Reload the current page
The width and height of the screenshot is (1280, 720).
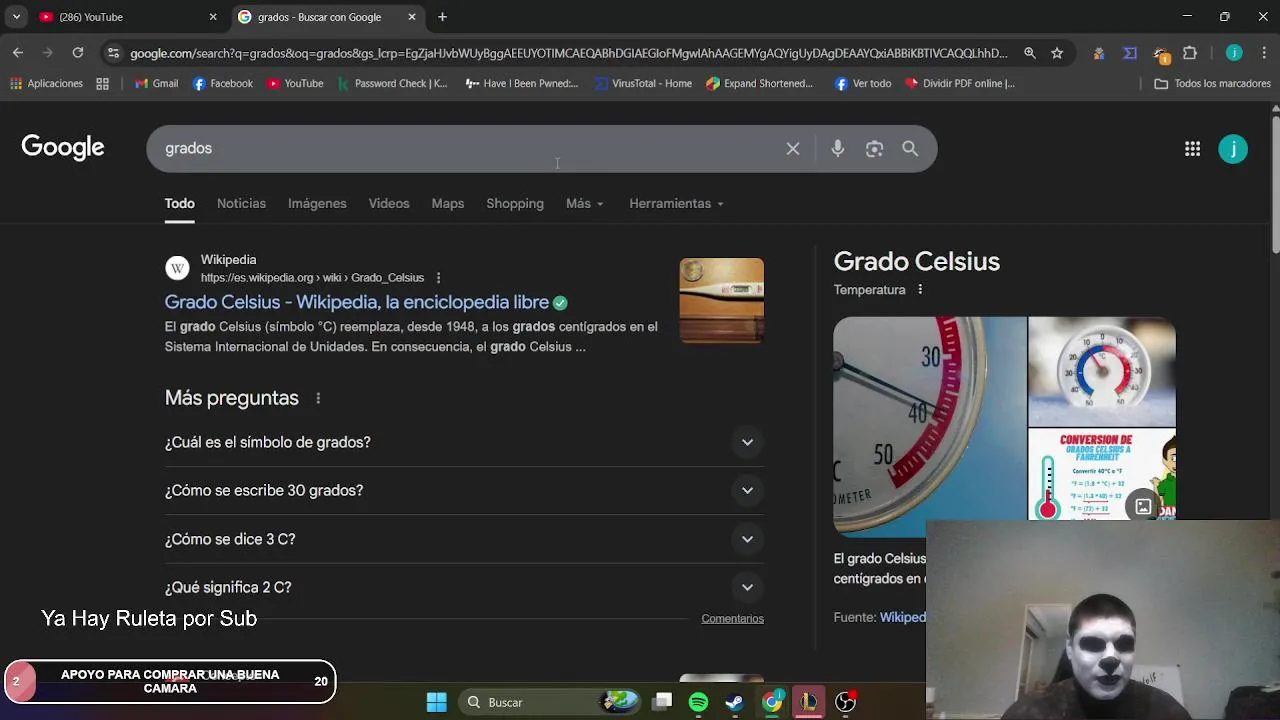point(78,53)
